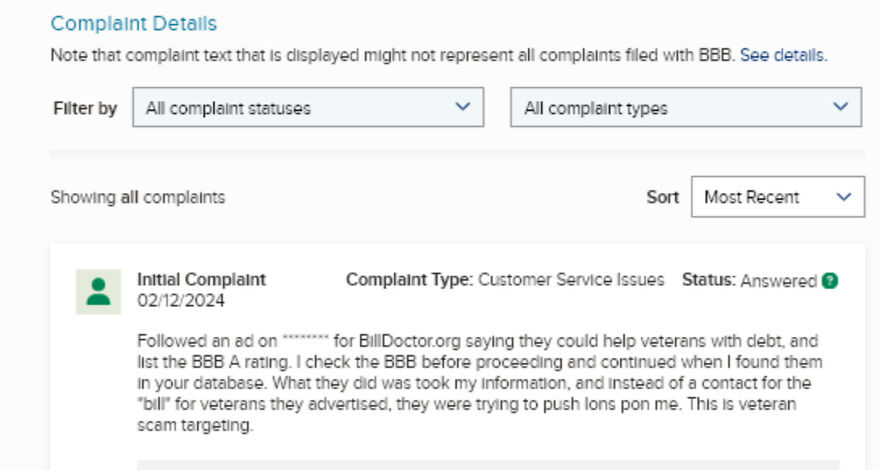Click the Customer Service Issues complaint type

tap(571, 280)
